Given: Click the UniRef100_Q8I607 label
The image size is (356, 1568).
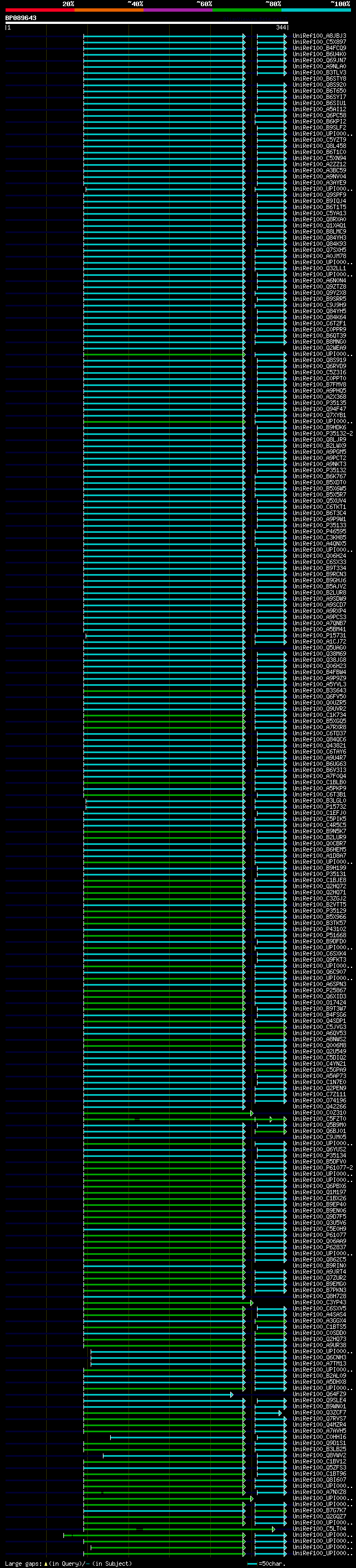Looking at the screenshot, I should tap(319, 1480).
